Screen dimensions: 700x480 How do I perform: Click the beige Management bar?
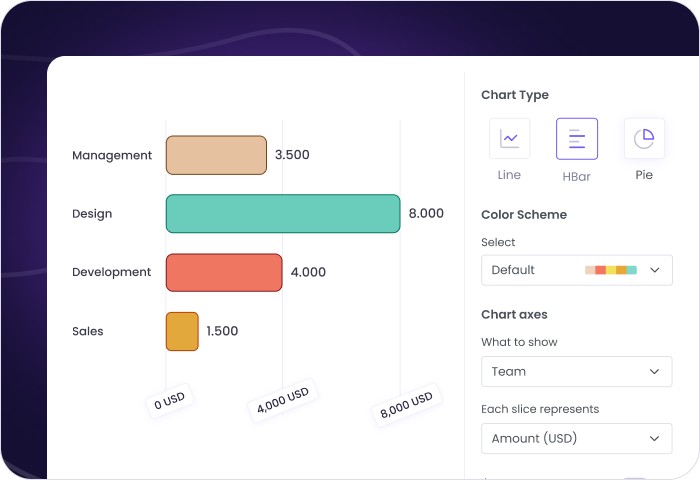[x=216, y=155]
